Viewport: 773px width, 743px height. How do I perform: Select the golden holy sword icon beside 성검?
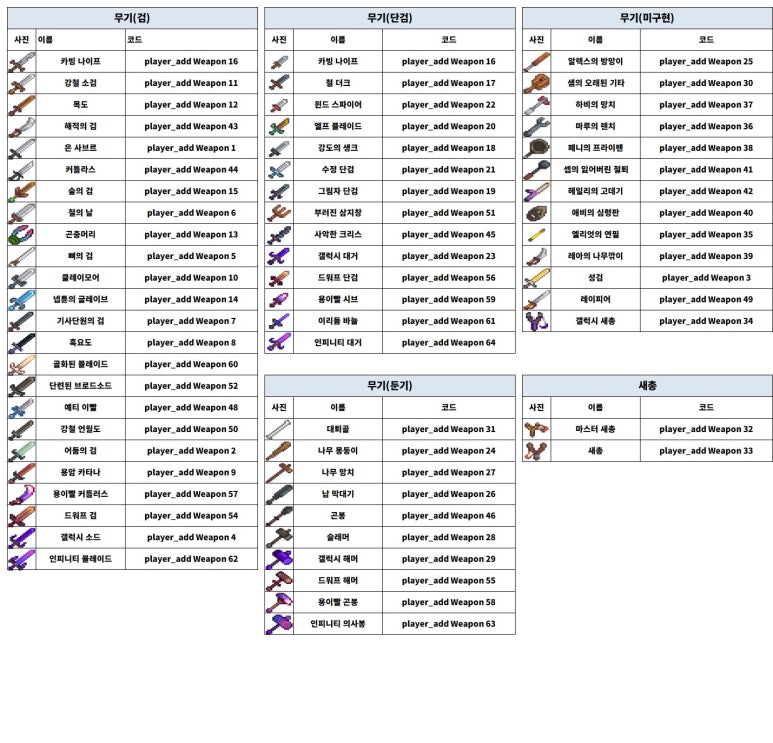coord(537,278)
